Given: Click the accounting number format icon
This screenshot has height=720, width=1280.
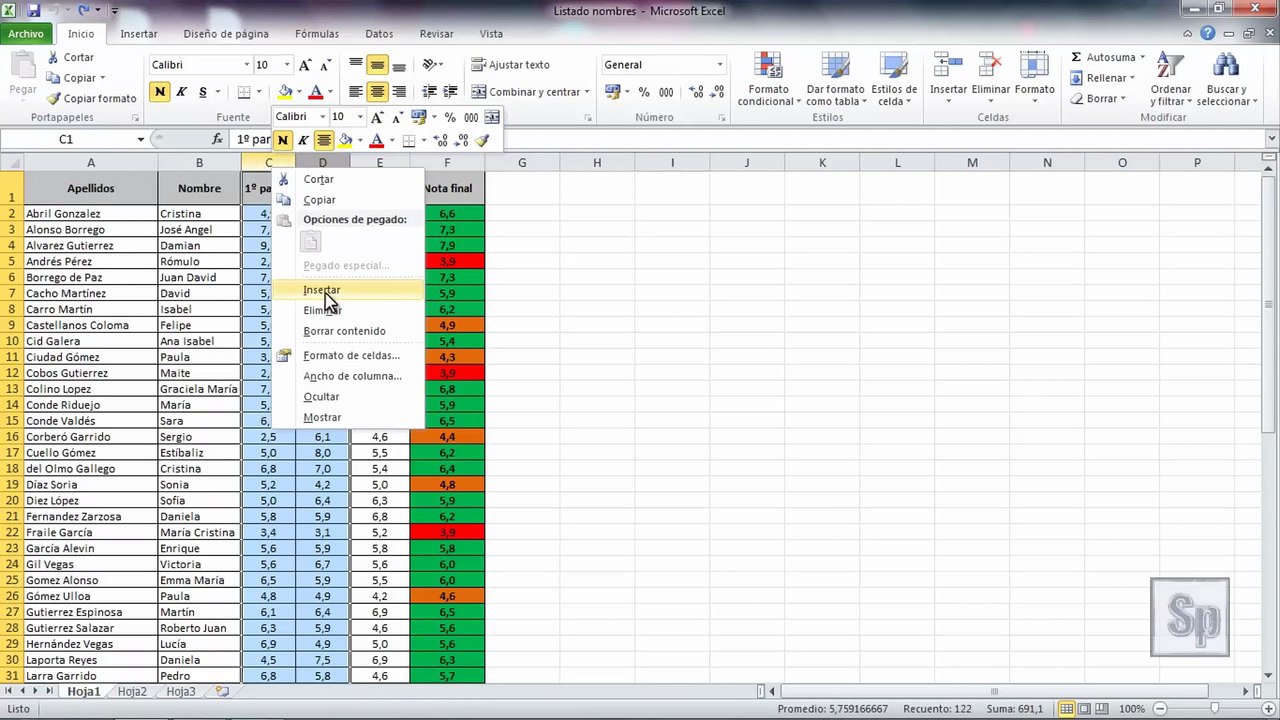Looking at the screenshot, I should [x=613, y=92].
